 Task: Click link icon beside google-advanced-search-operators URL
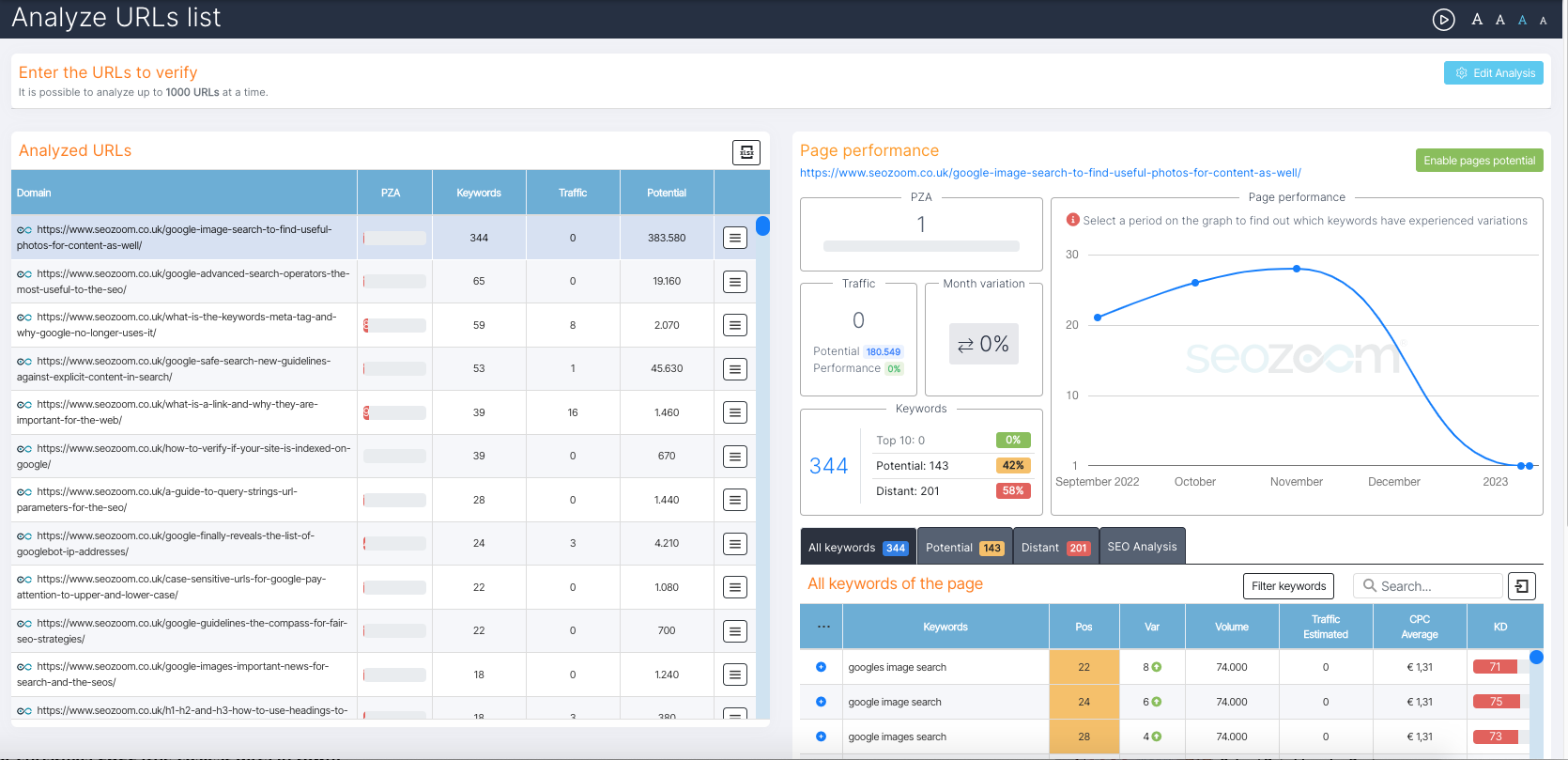click(x=24, y=274)
